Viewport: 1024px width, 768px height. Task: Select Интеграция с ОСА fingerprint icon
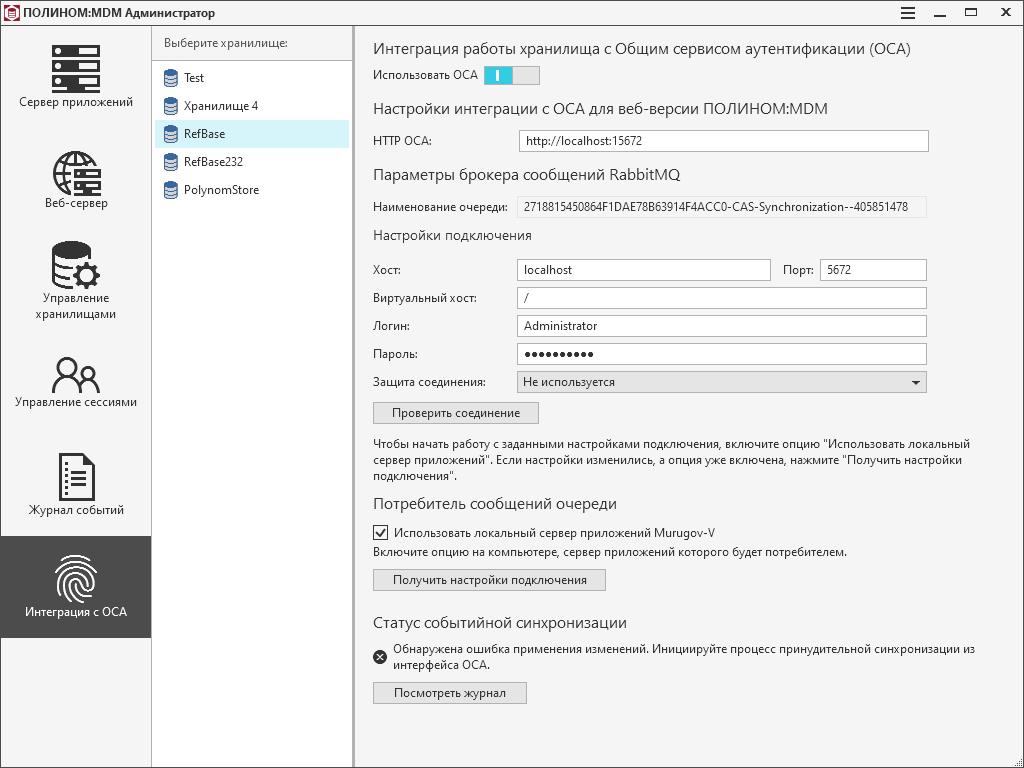[76, 578]
